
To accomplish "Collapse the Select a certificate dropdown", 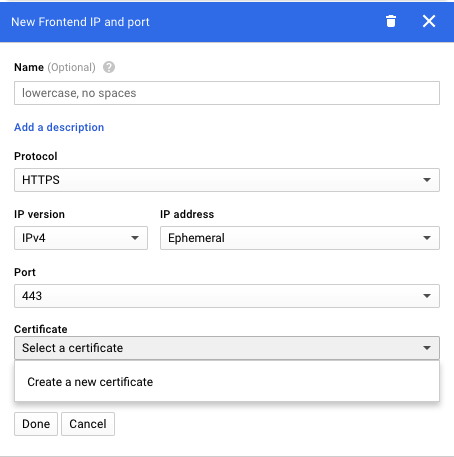I will [227, 348].
